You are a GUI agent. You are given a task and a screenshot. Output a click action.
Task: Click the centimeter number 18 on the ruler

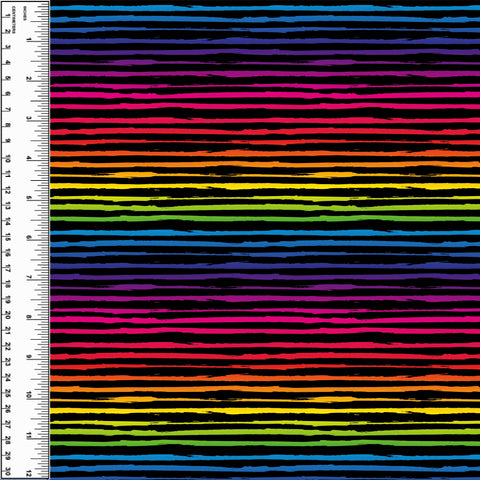7,284
